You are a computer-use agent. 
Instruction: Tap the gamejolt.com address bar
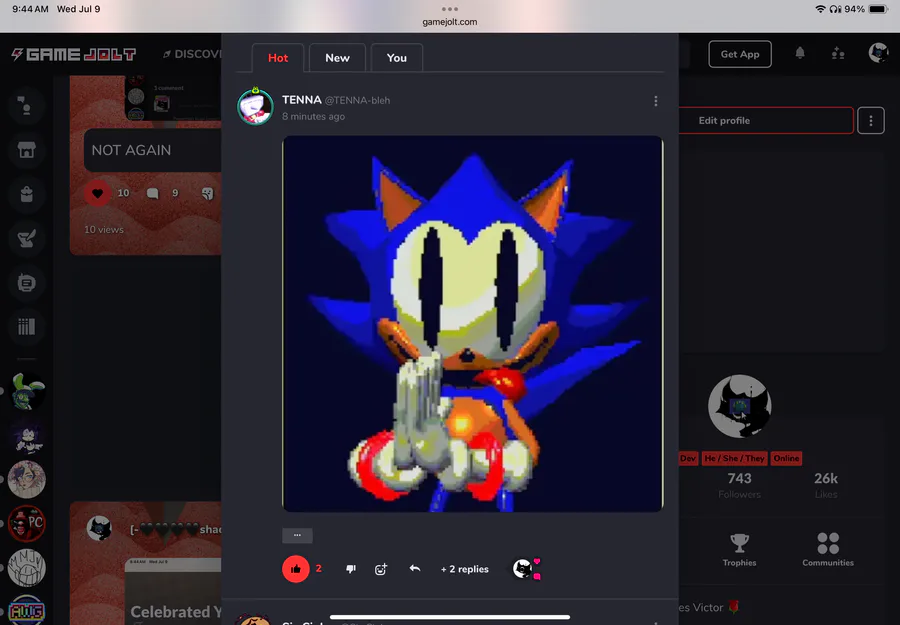coord(450,22)
